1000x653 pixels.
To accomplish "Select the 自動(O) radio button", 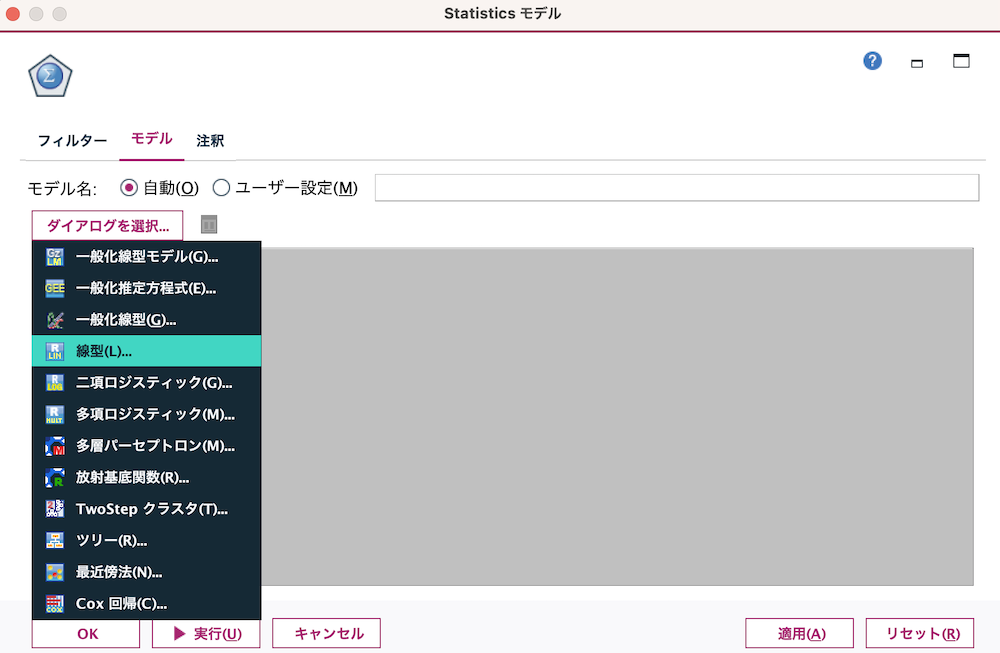I will coord(129,187).
